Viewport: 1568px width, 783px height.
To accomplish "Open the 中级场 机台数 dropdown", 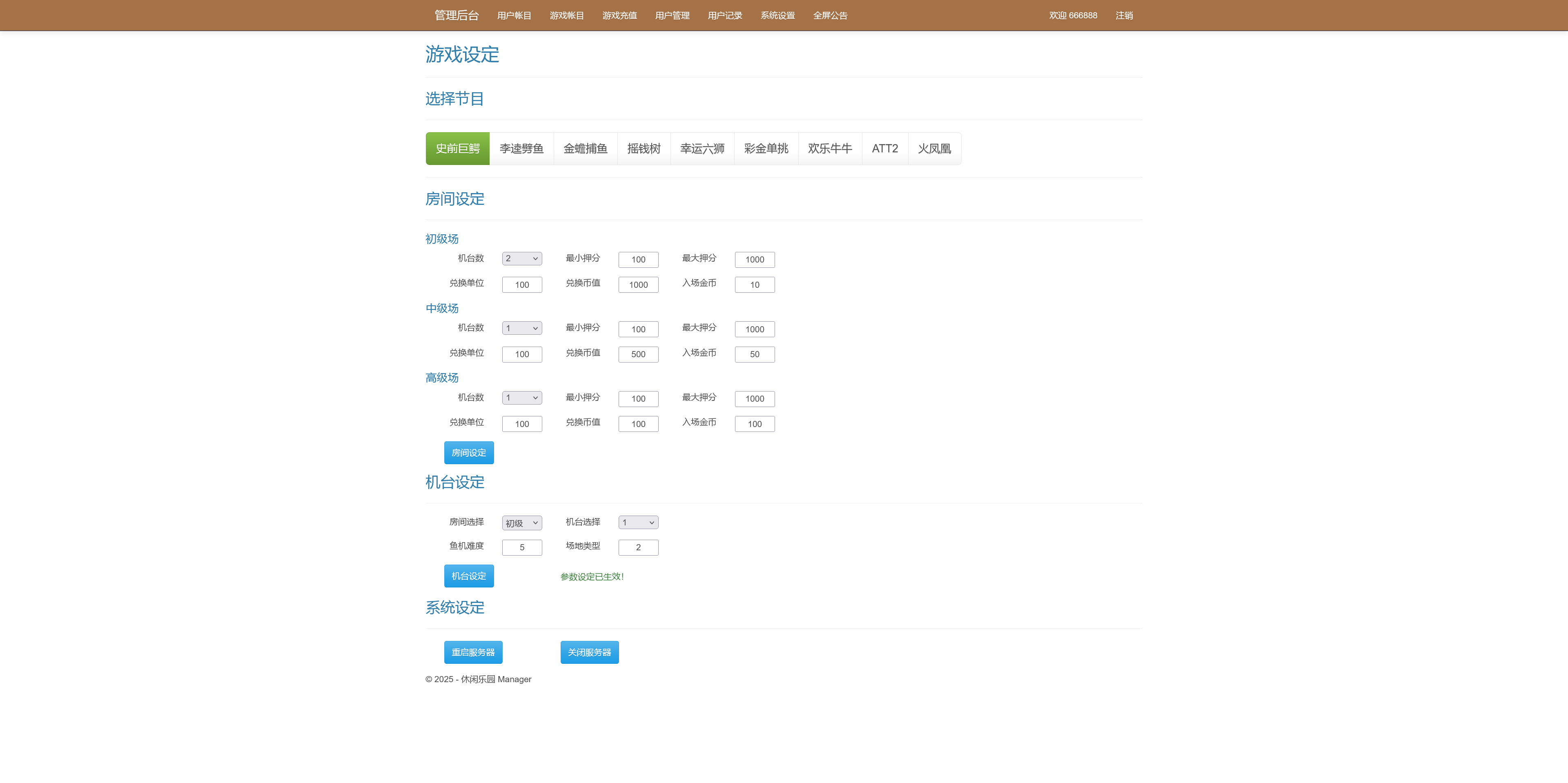I will click(x=521, y=328).
